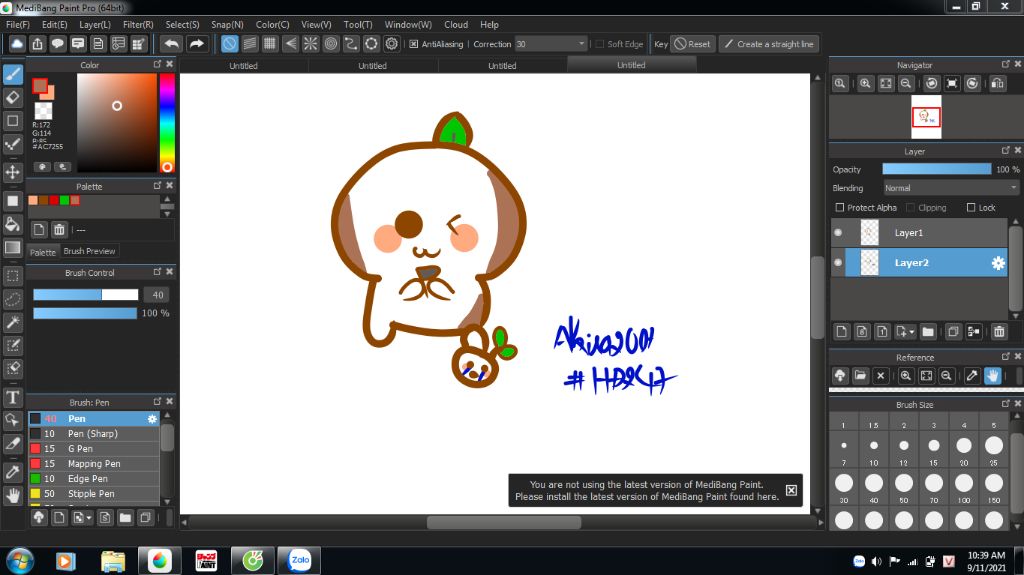1024x575 pixels.
Task: Select the Hand tool in left toolbar
Action: (x=13, y=495)
